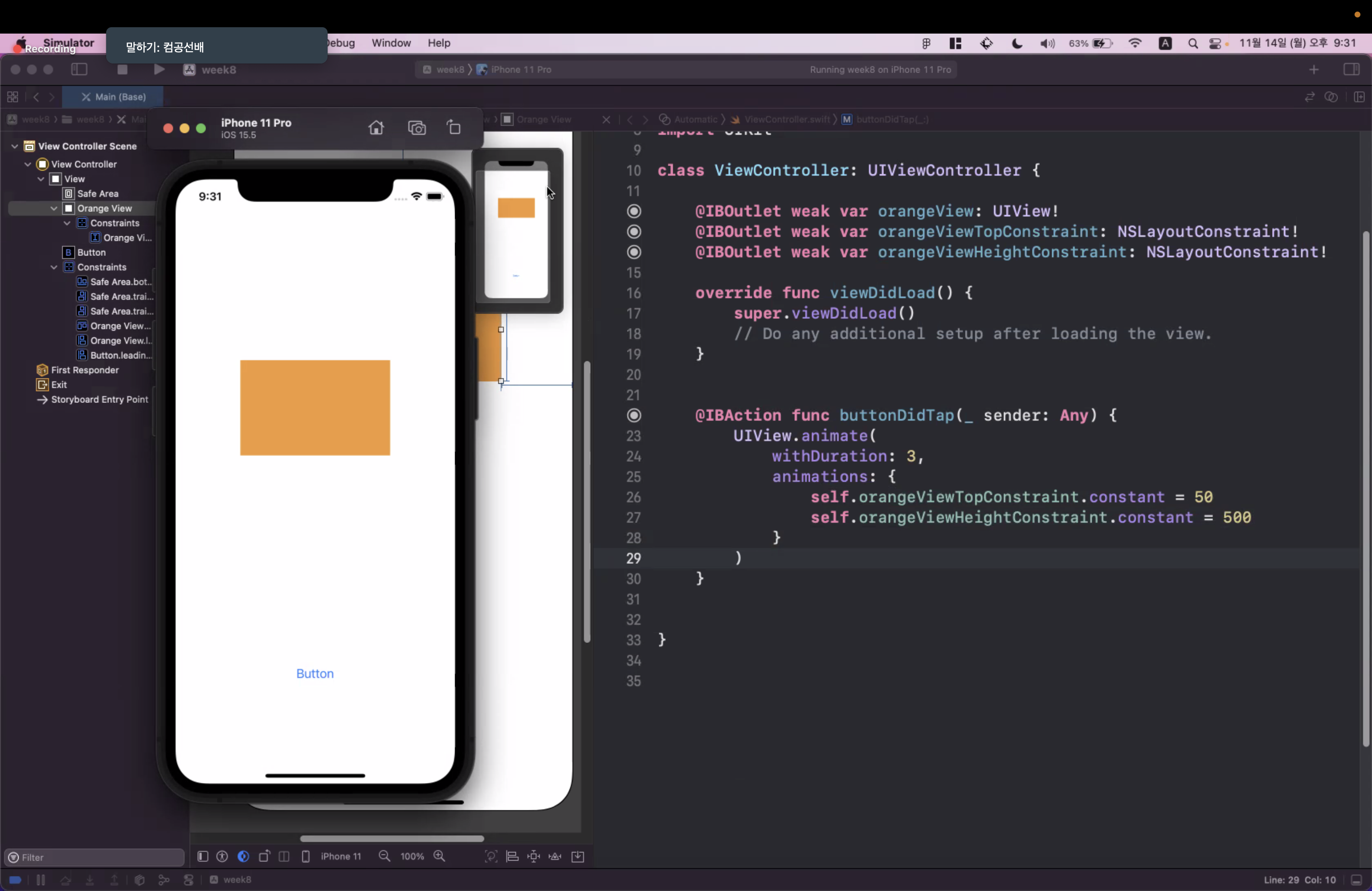Zoom in the storyboard canvas
The height and width of the screenshot is (891, 1372).
click(439, 857)
